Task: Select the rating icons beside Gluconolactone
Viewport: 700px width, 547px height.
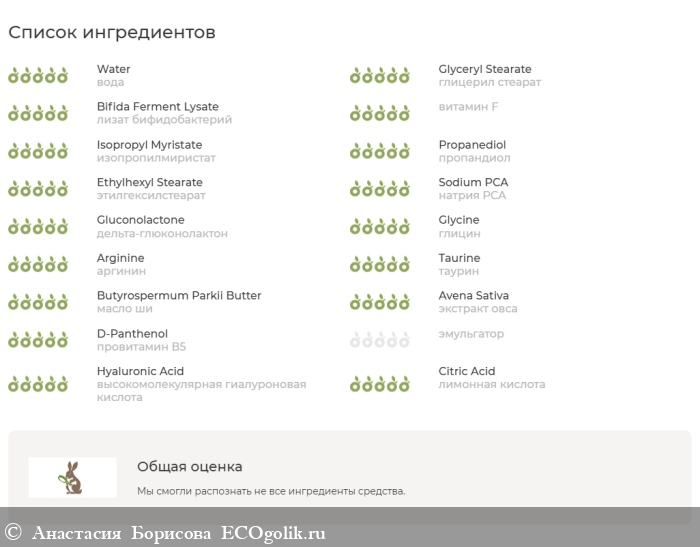Action: coord(38,227)
